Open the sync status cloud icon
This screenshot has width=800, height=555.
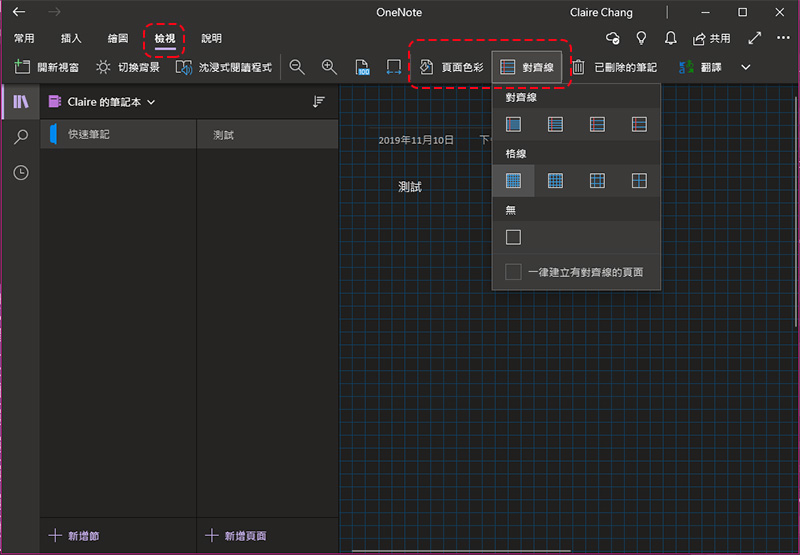click(613, 38)
